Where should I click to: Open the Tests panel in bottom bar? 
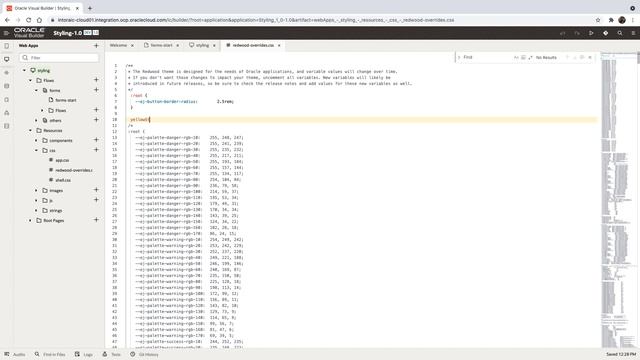[111, 354]
